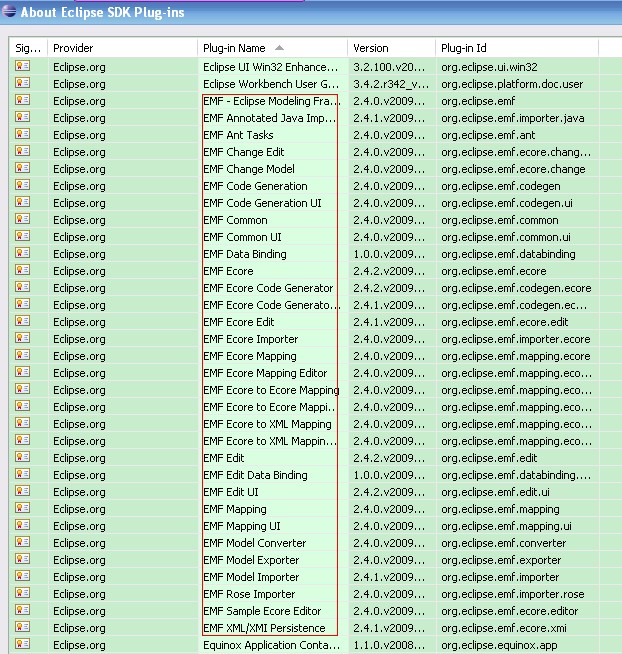Select the 'EMF Data Binding' plug-in name
The width and height of the screenshot is (622, 654).
click(x=245, y=254)
